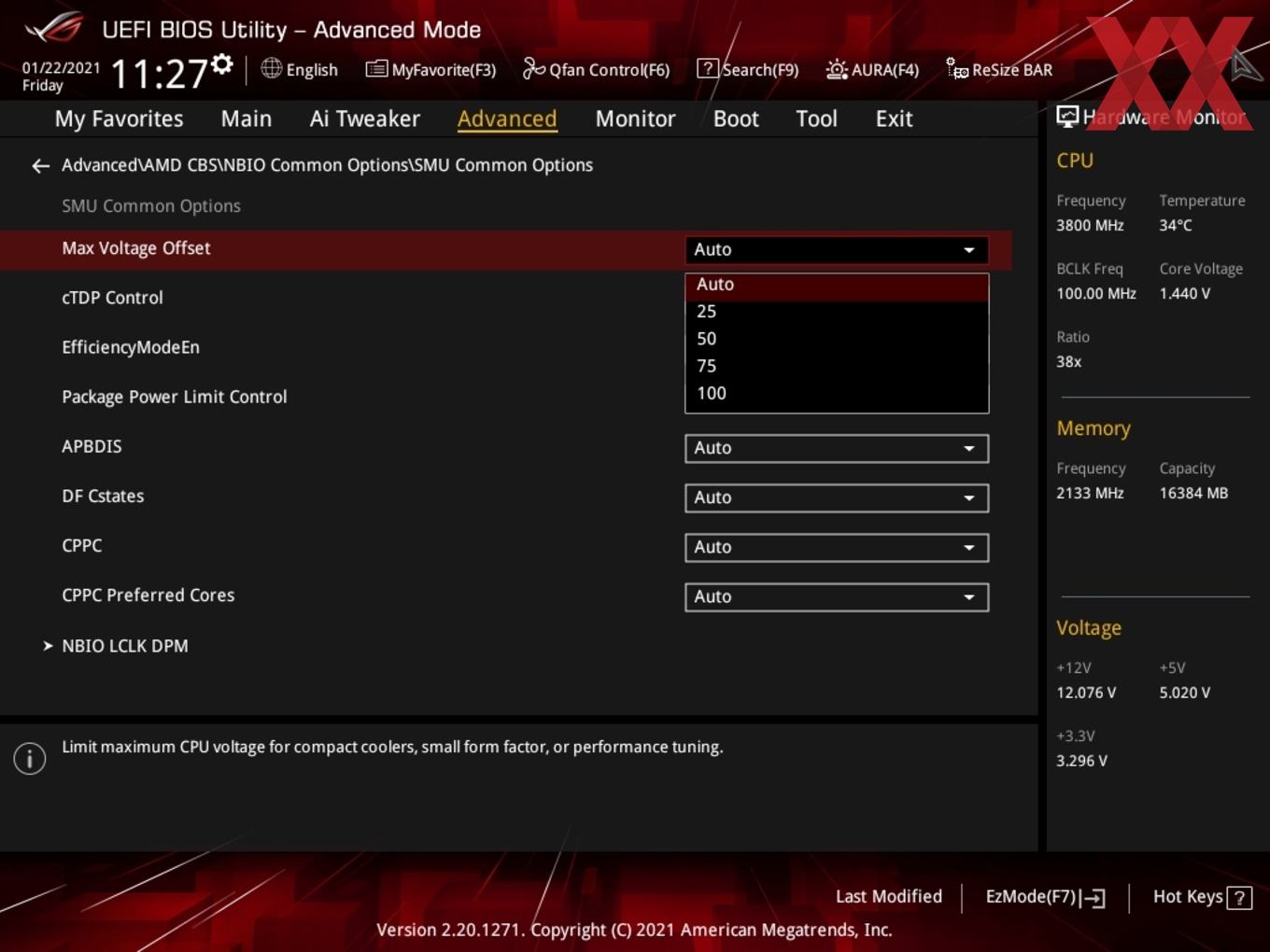Select the DF Cstates setting label
This screenshot has width=1270, height=952.
coord(103,496)
